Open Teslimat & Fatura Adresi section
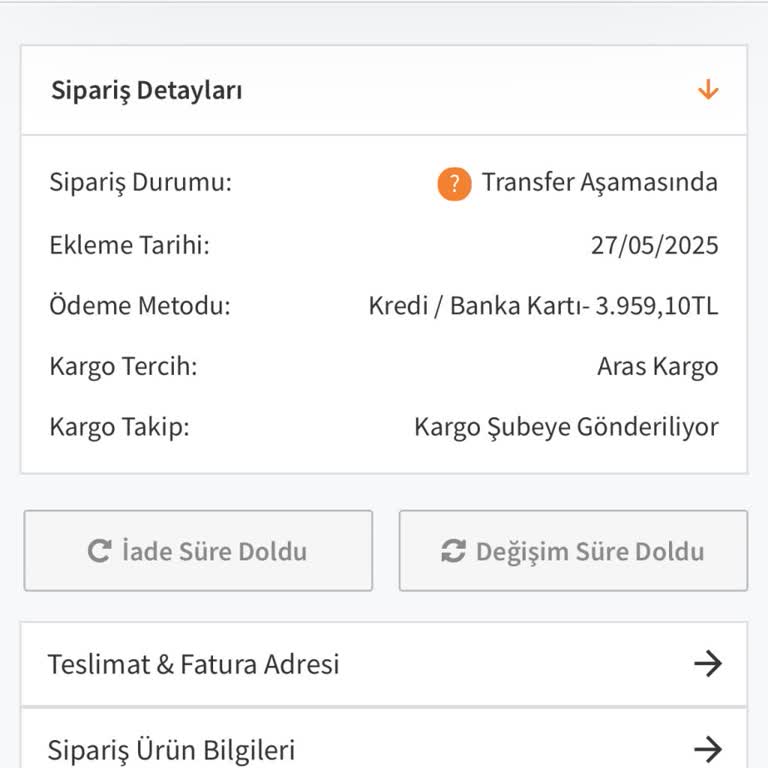The image size is (768, 768). pyautogui.click(x=194, y=664)
